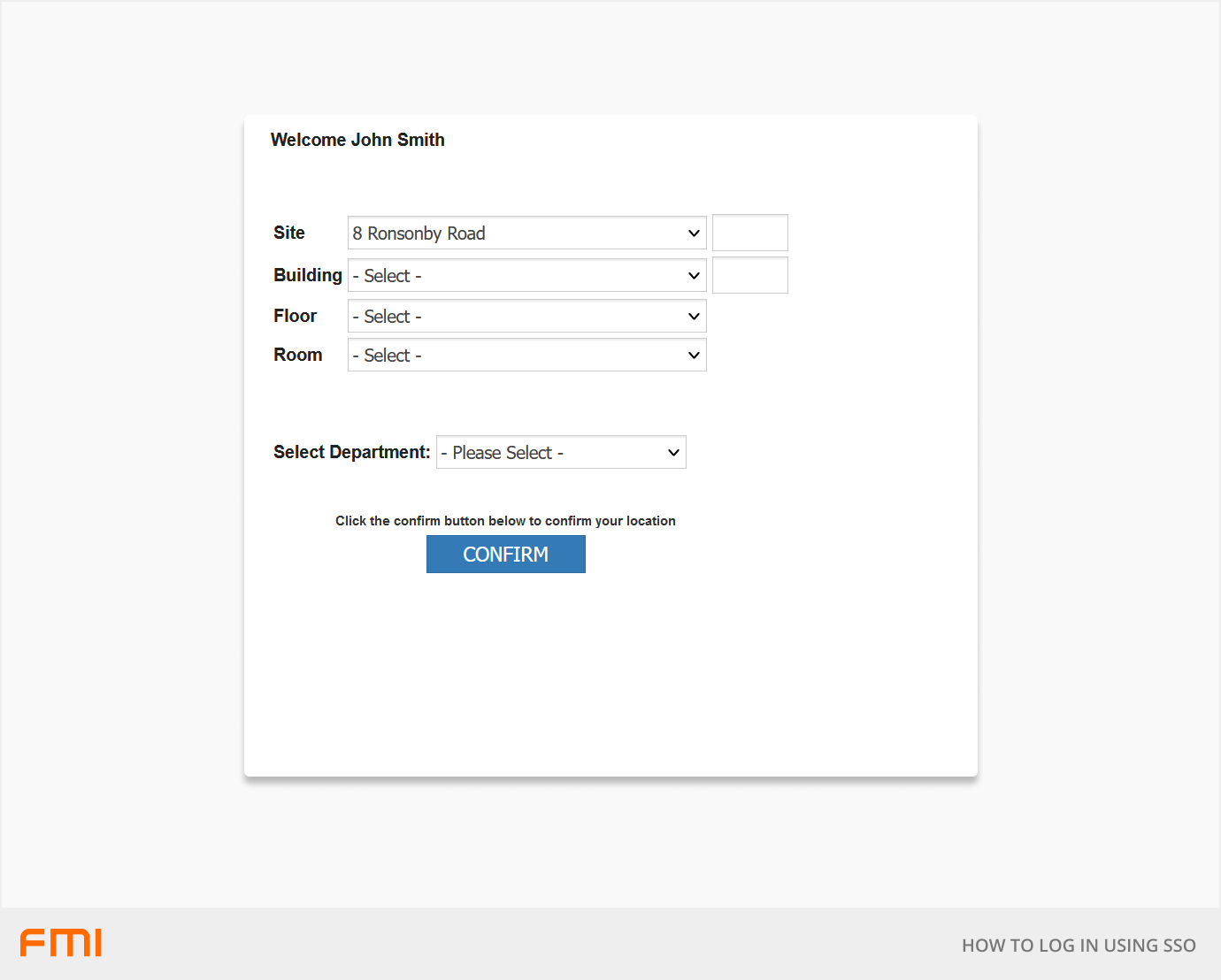Click the Select Department dropdown chevron
This screenshot has height=980, width=1221.
[x=673, y=452]
